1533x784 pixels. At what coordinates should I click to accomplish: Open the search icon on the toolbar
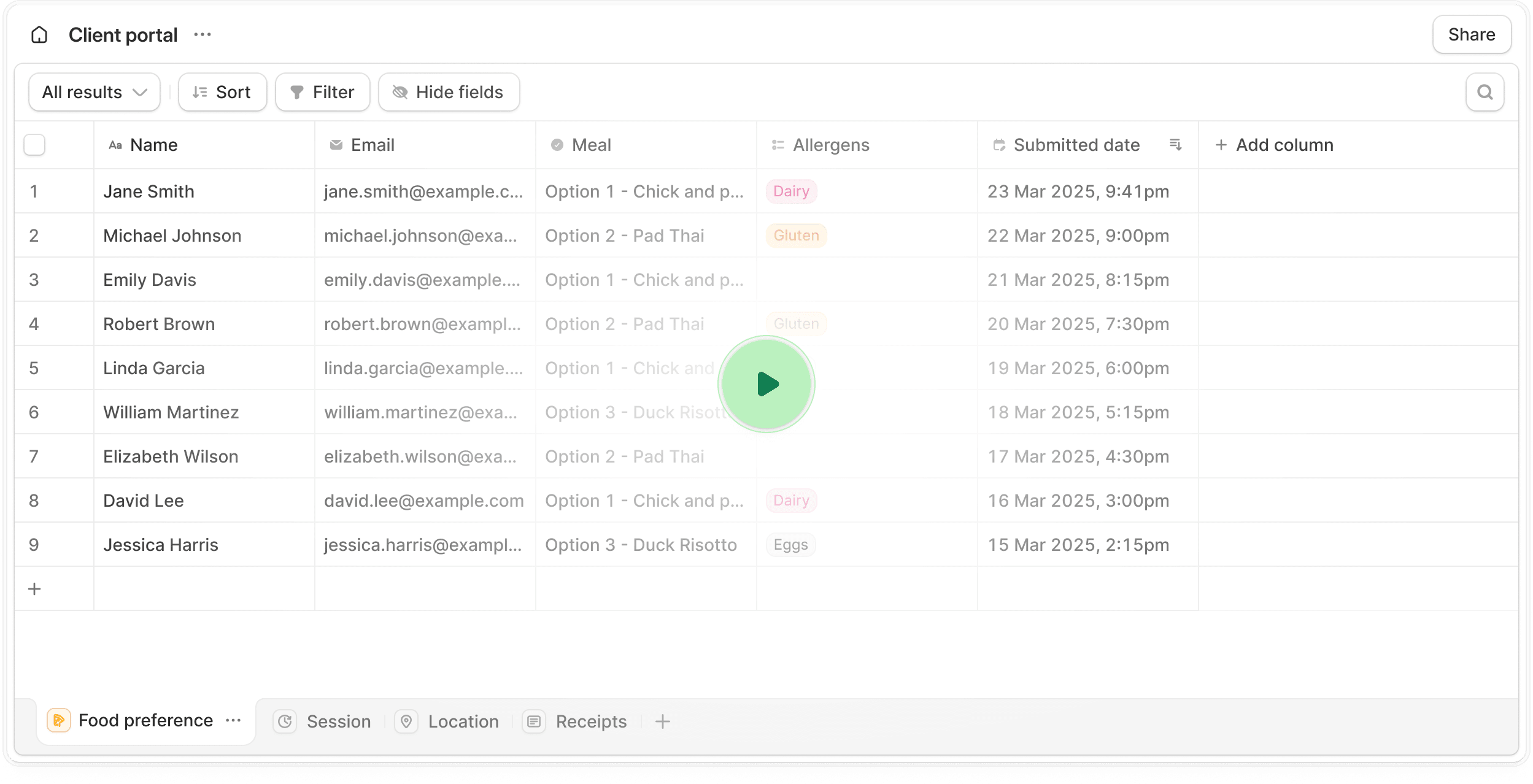(1485, 91)
